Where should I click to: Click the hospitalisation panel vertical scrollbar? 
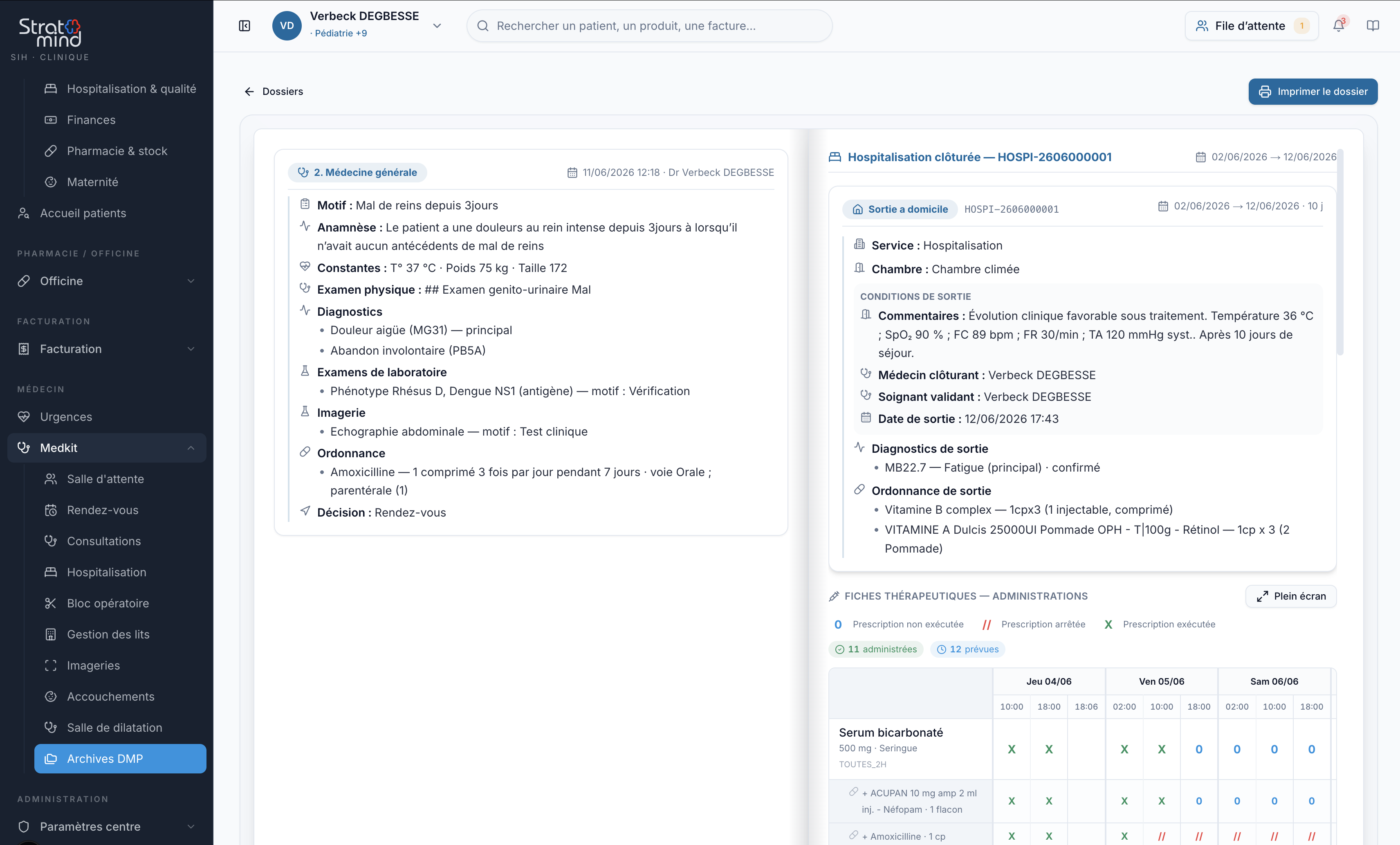tap(1340, 253)
